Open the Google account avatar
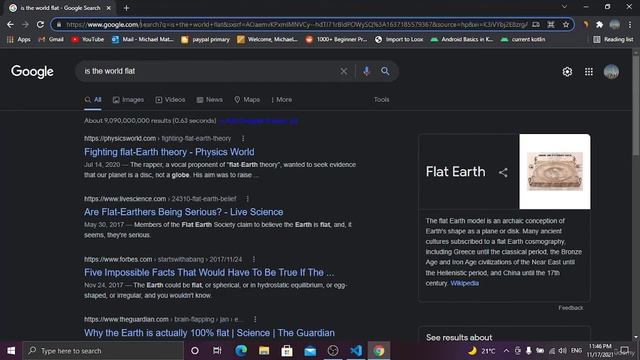The height and width of the screenshot is (360, 640). click(x=611, y=72)
